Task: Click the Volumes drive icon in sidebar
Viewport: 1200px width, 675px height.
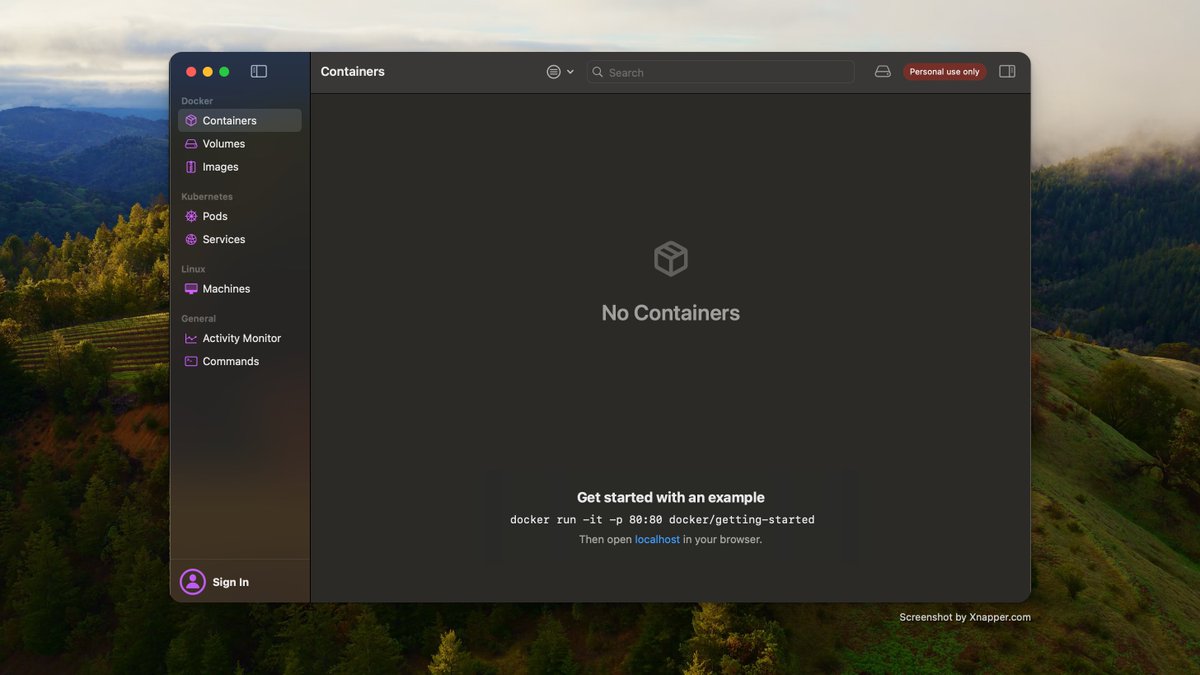Action: (191, 144)
